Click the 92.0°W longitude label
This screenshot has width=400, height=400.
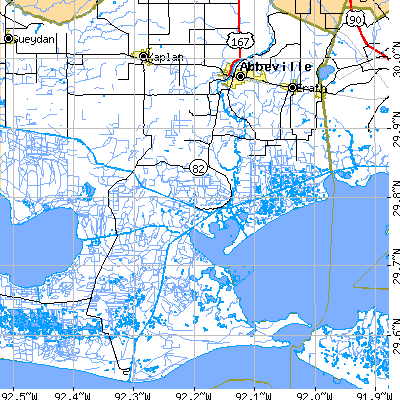click(x=315, y=396)
